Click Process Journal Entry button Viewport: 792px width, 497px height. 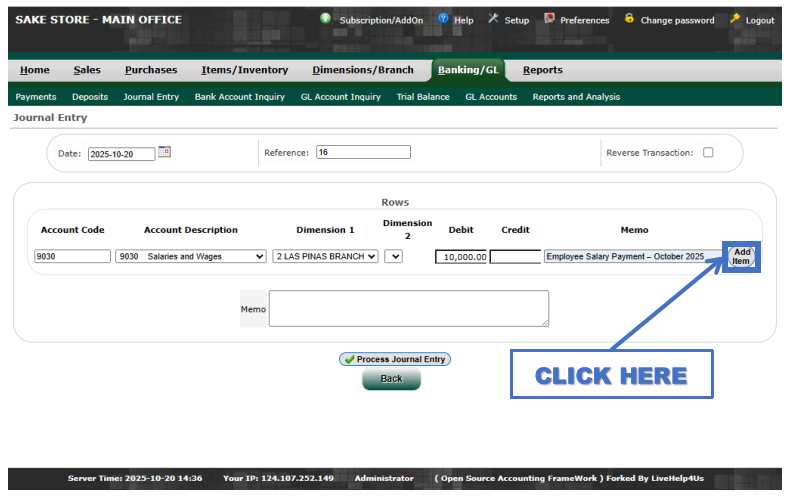click(394, 359)
